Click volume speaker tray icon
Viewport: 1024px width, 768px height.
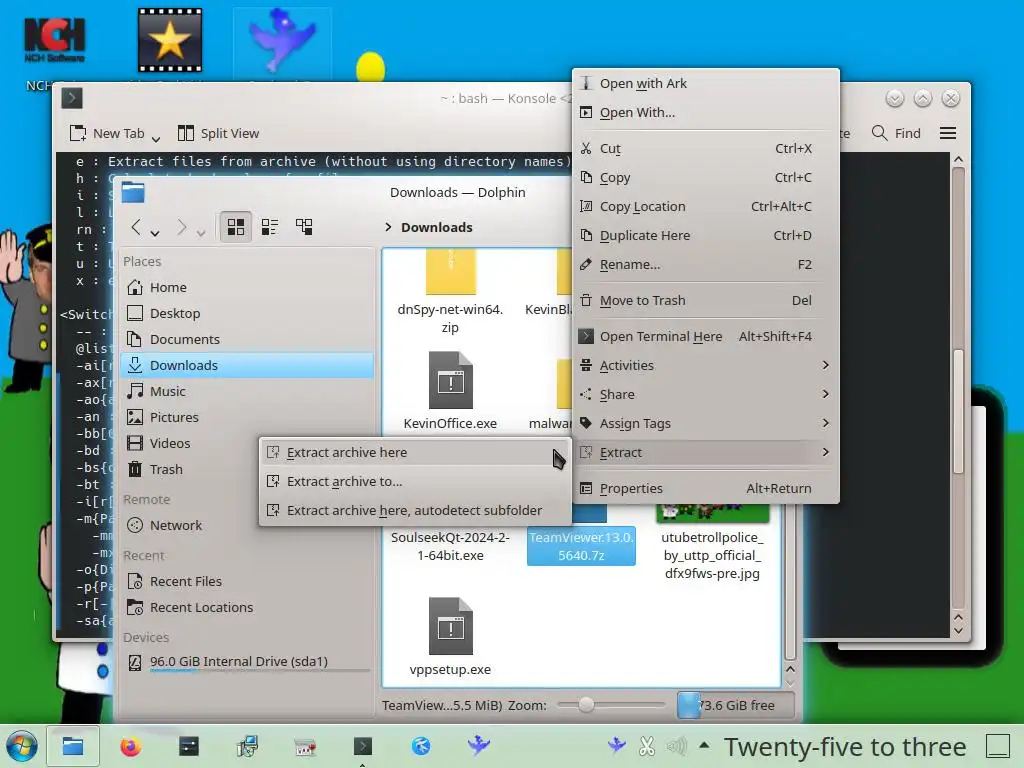tap(677, 746)
